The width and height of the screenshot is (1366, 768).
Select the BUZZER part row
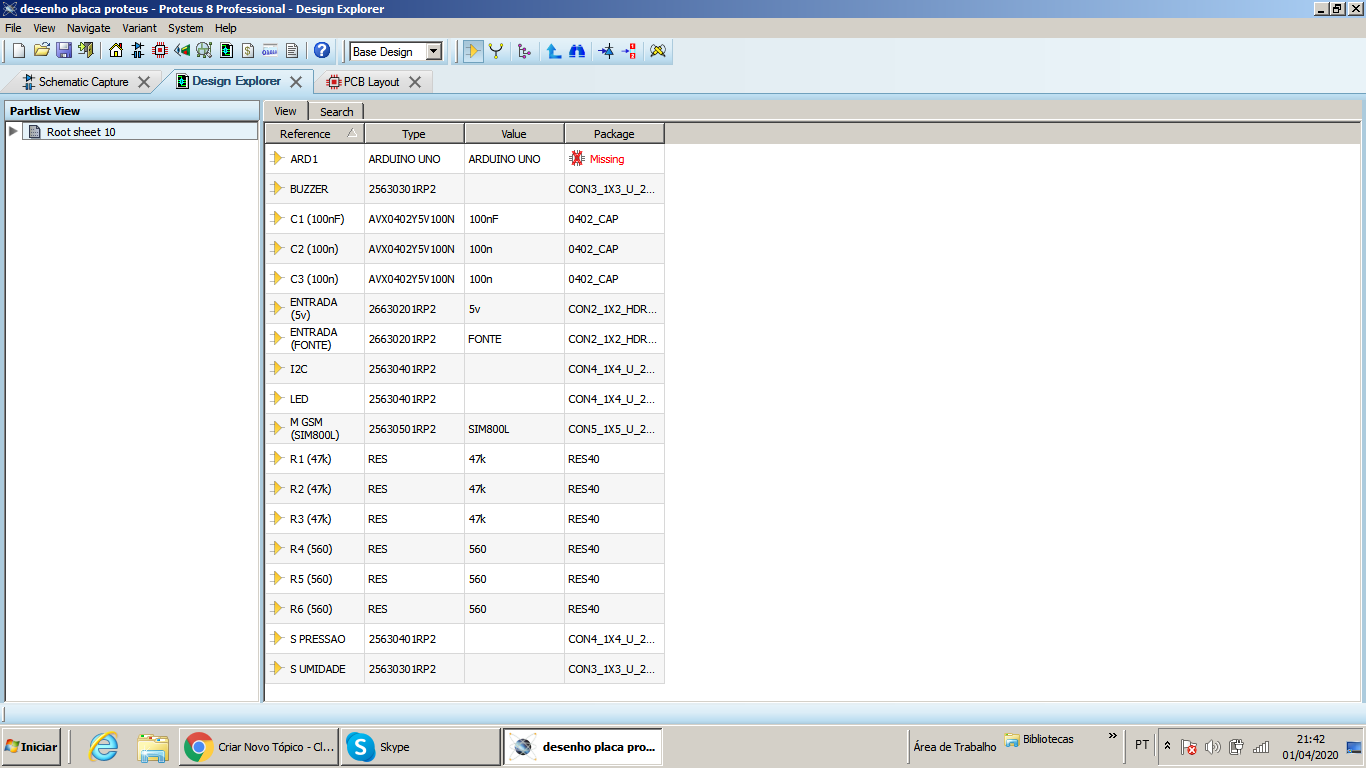tap(464, 189)
